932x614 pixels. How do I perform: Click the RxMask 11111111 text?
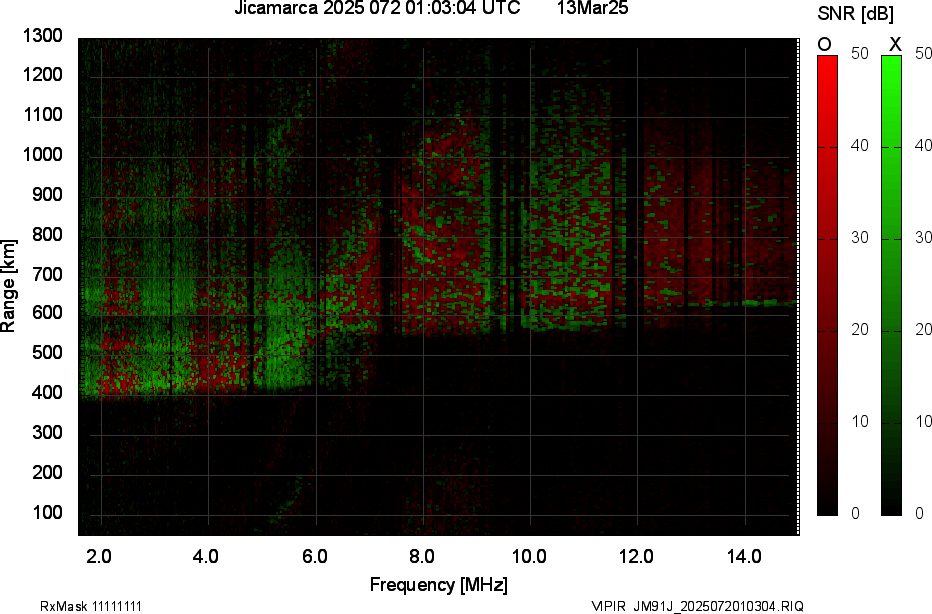click(76, 606)
